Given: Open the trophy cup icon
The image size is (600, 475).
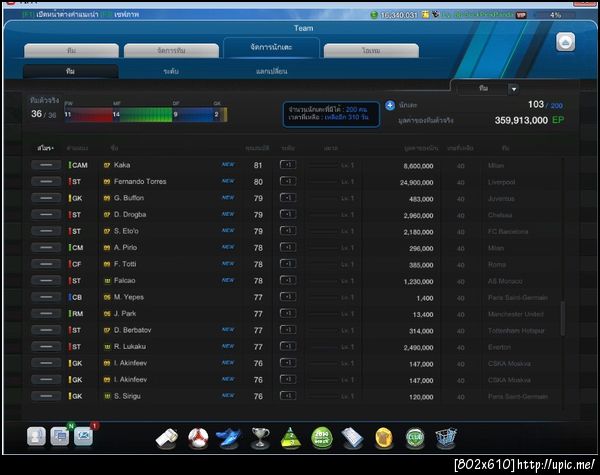Looking at the screenshot, I should click(260, 437).
